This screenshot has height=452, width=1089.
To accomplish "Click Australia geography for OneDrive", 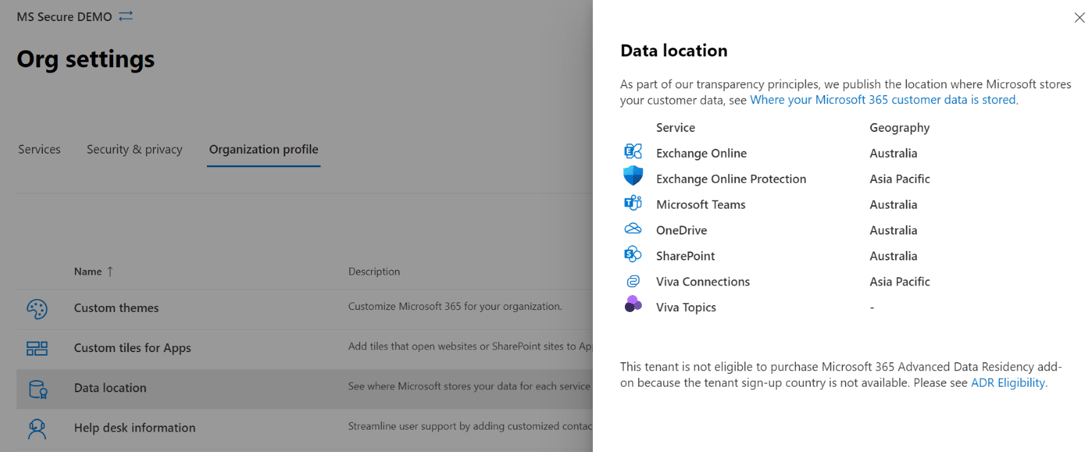I will tap(893, 231).
